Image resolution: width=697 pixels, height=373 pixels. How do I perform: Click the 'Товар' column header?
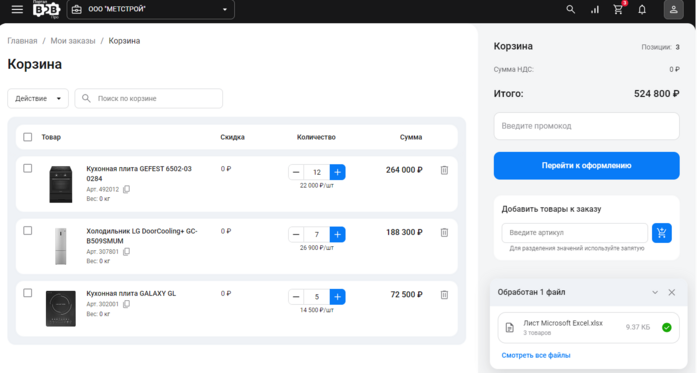[51, 137]
